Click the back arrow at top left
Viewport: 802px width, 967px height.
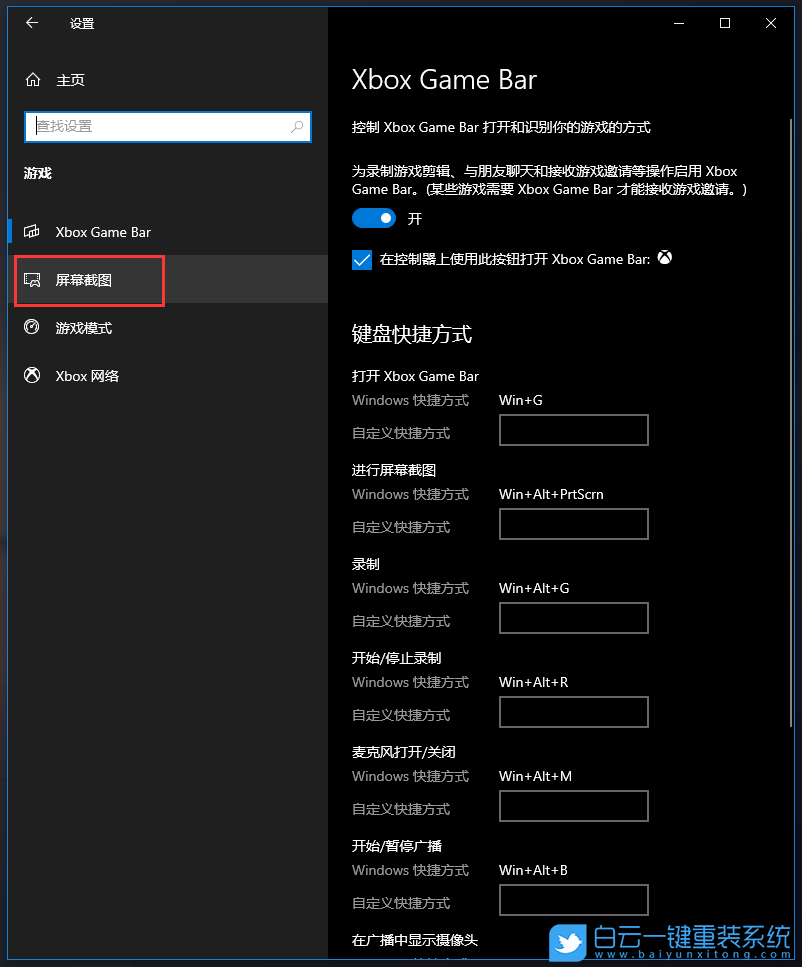tap(31, 23)
